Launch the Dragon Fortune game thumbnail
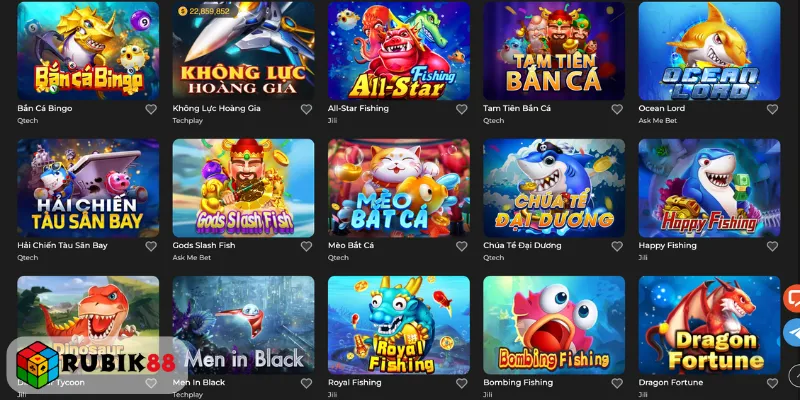This screenshot has width=800, height=400. point(709,326)
